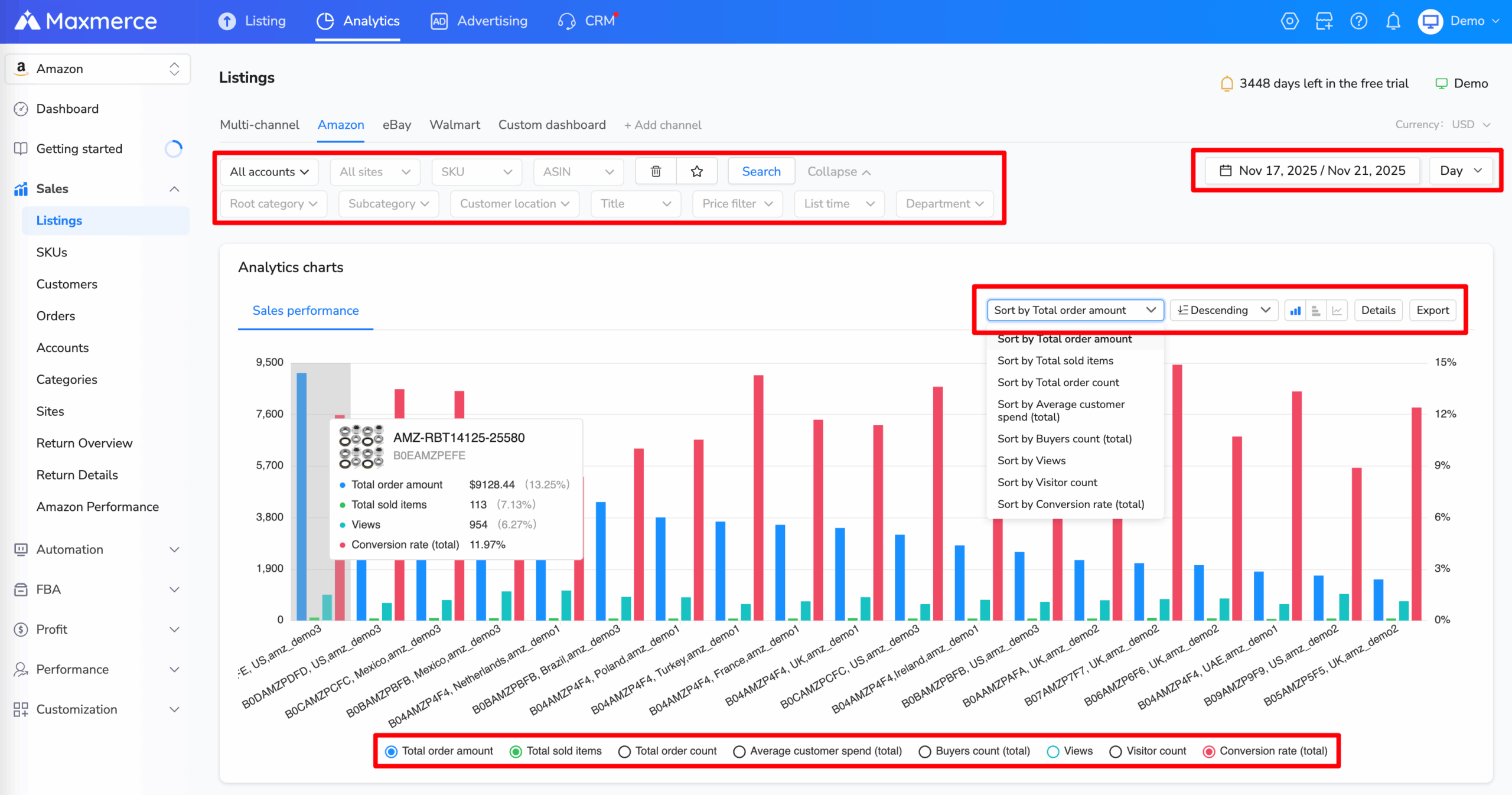Toggle Conversion rate (total) legend radio
Image resolution: width=1512 pixels, height=795 pixels.
pos(1209,751)
